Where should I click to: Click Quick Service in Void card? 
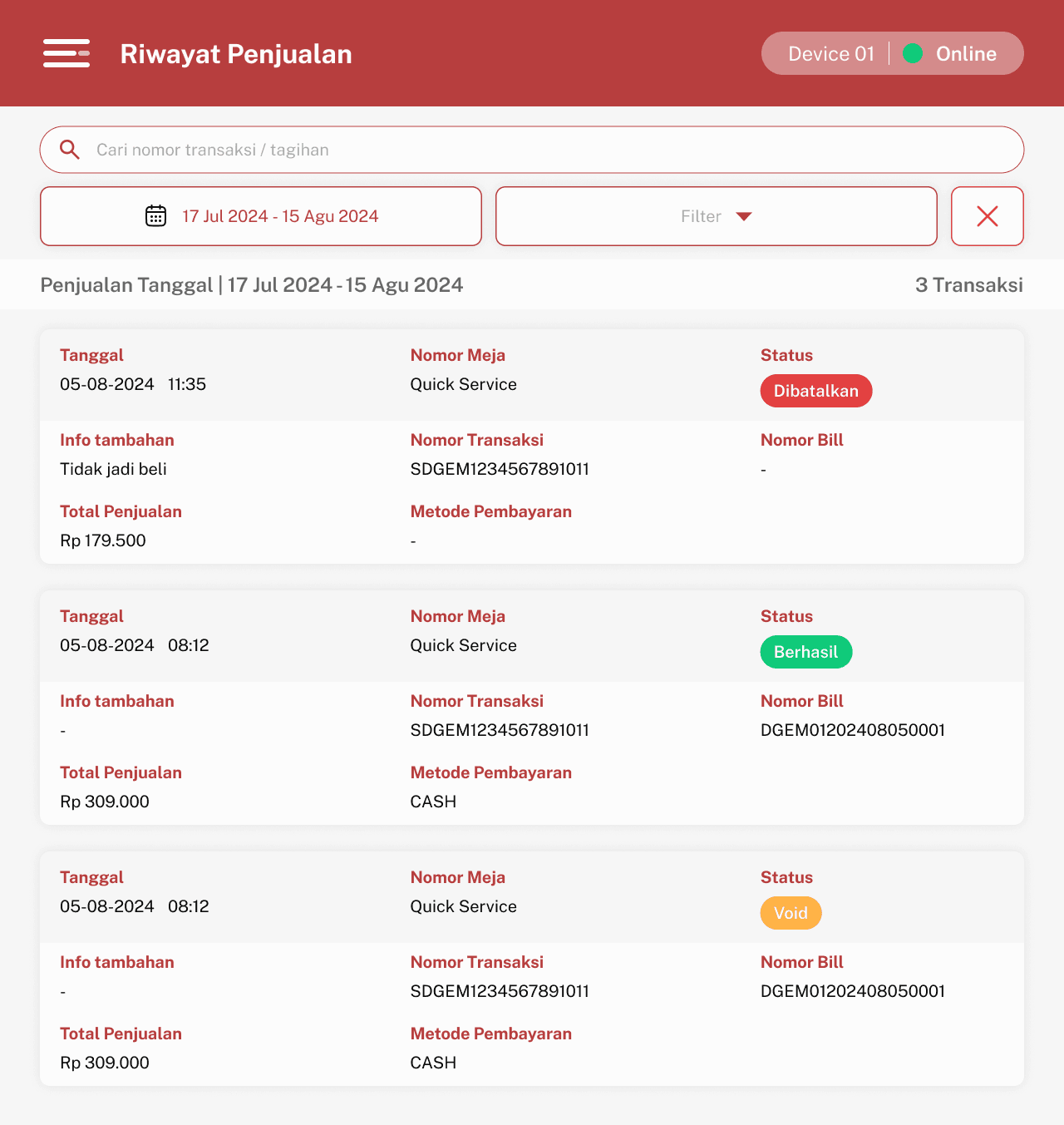pos(463,906)
